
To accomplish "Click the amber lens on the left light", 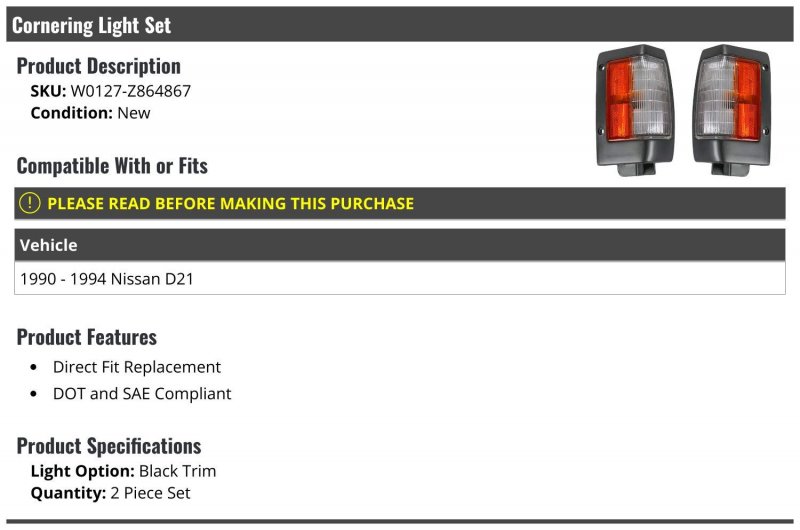I will 619,99.
